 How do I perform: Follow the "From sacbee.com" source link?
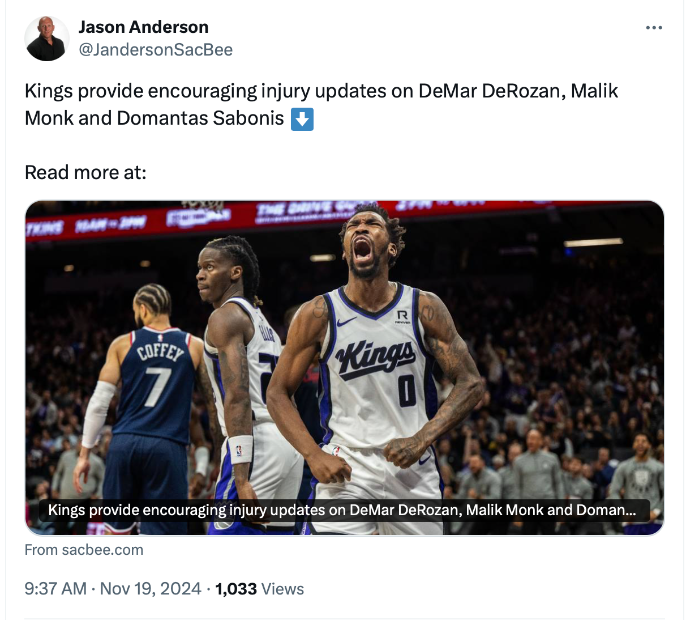84,550
